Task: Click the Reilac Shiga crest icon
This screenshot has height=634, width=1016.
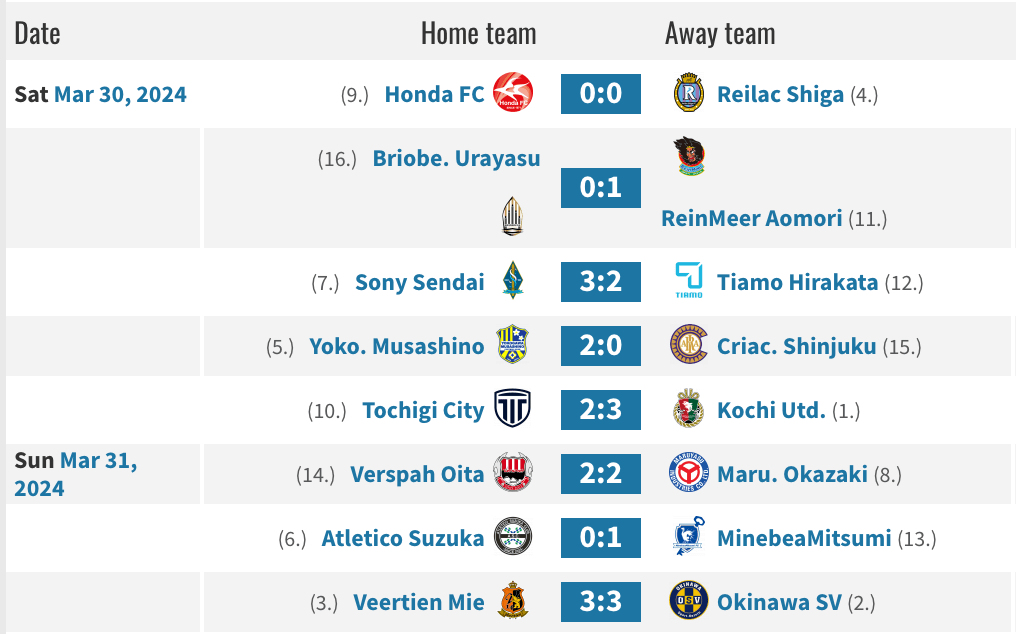Action: [x=689, y=94]
